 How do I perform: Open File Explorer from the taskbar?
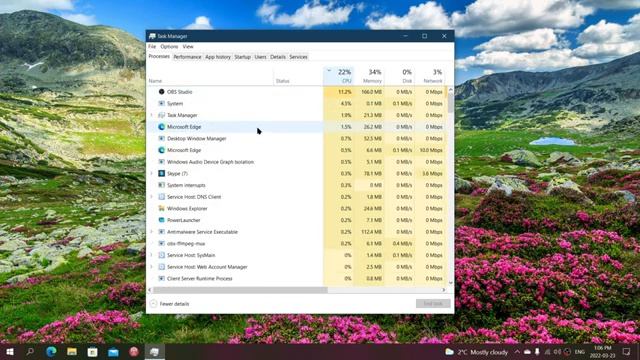click(72, 351)
